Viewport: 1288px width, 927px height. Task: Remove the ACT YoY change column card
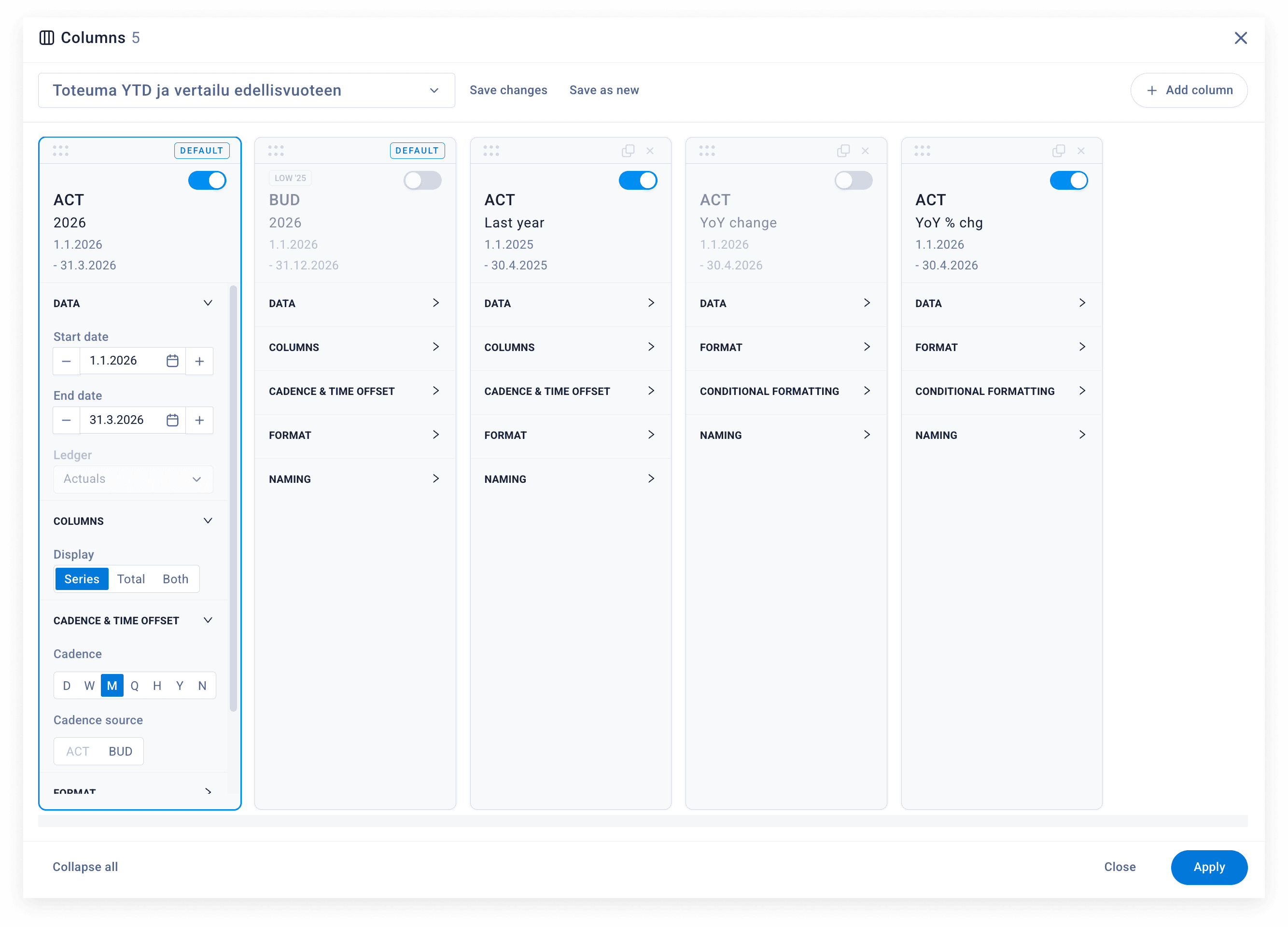[x=865, y=151]
